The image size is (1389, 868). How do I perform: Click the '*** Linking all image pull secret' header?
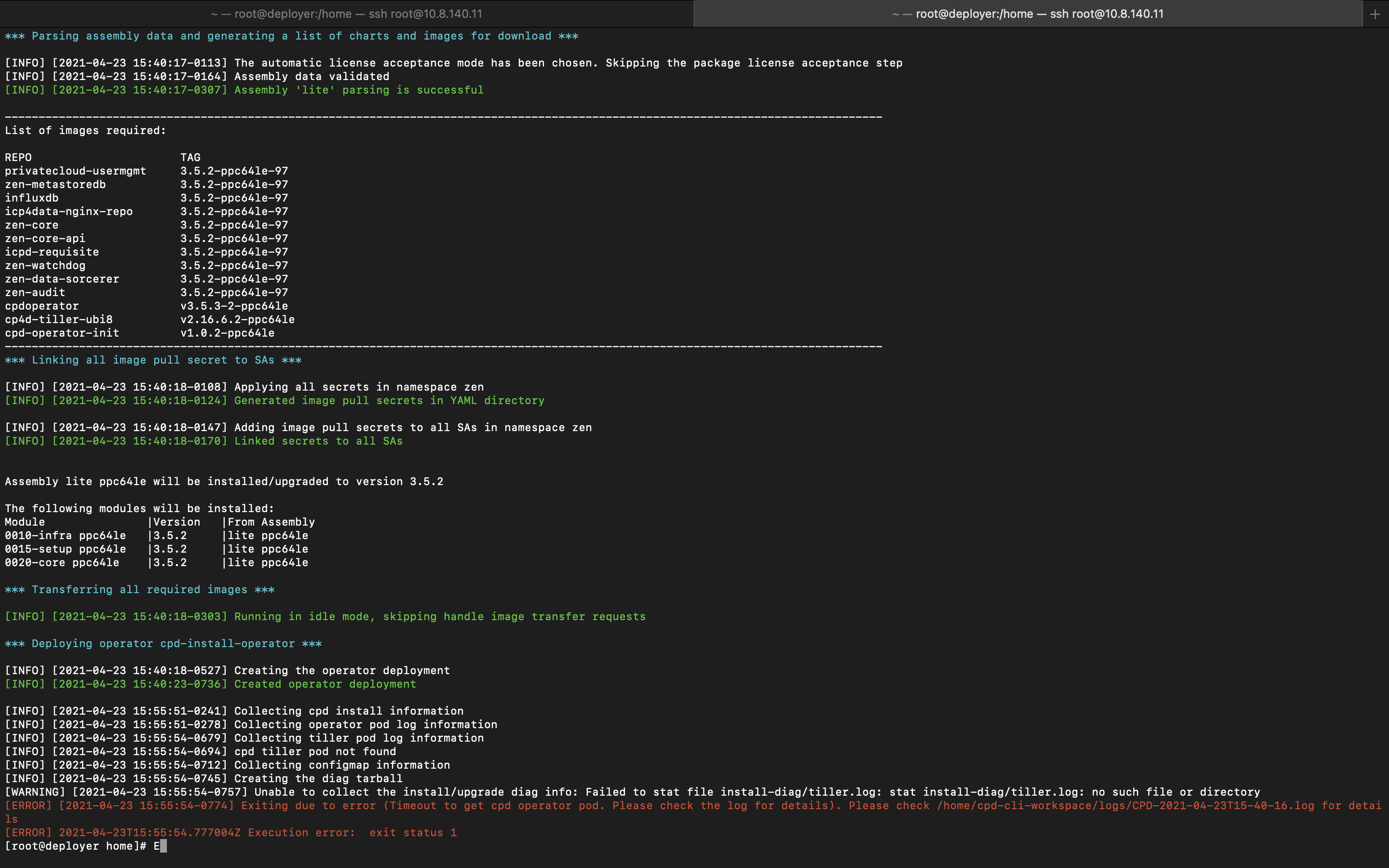tap(153, 360)
